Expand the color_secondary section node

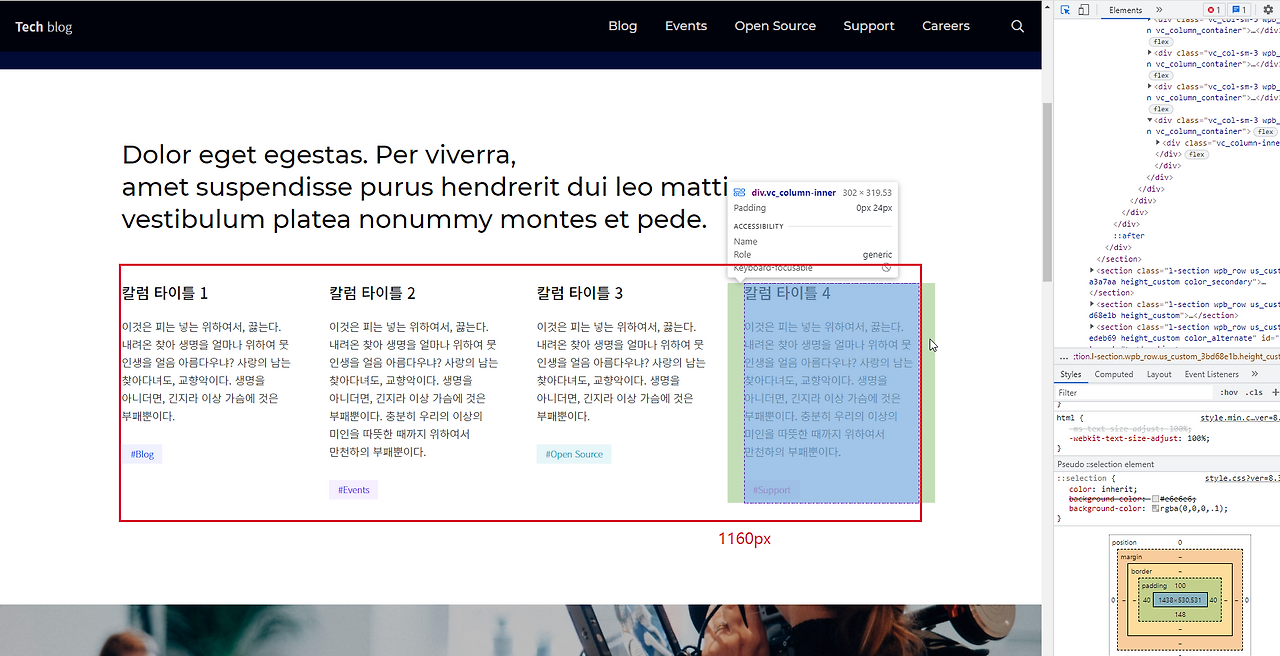click(x=1092, y=270)
